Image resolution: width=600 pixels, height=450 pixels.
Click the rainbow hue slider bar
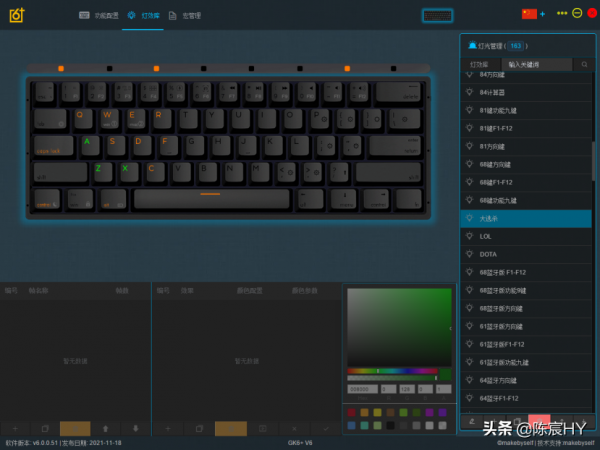pyautogui.click(x=392, y=370)
